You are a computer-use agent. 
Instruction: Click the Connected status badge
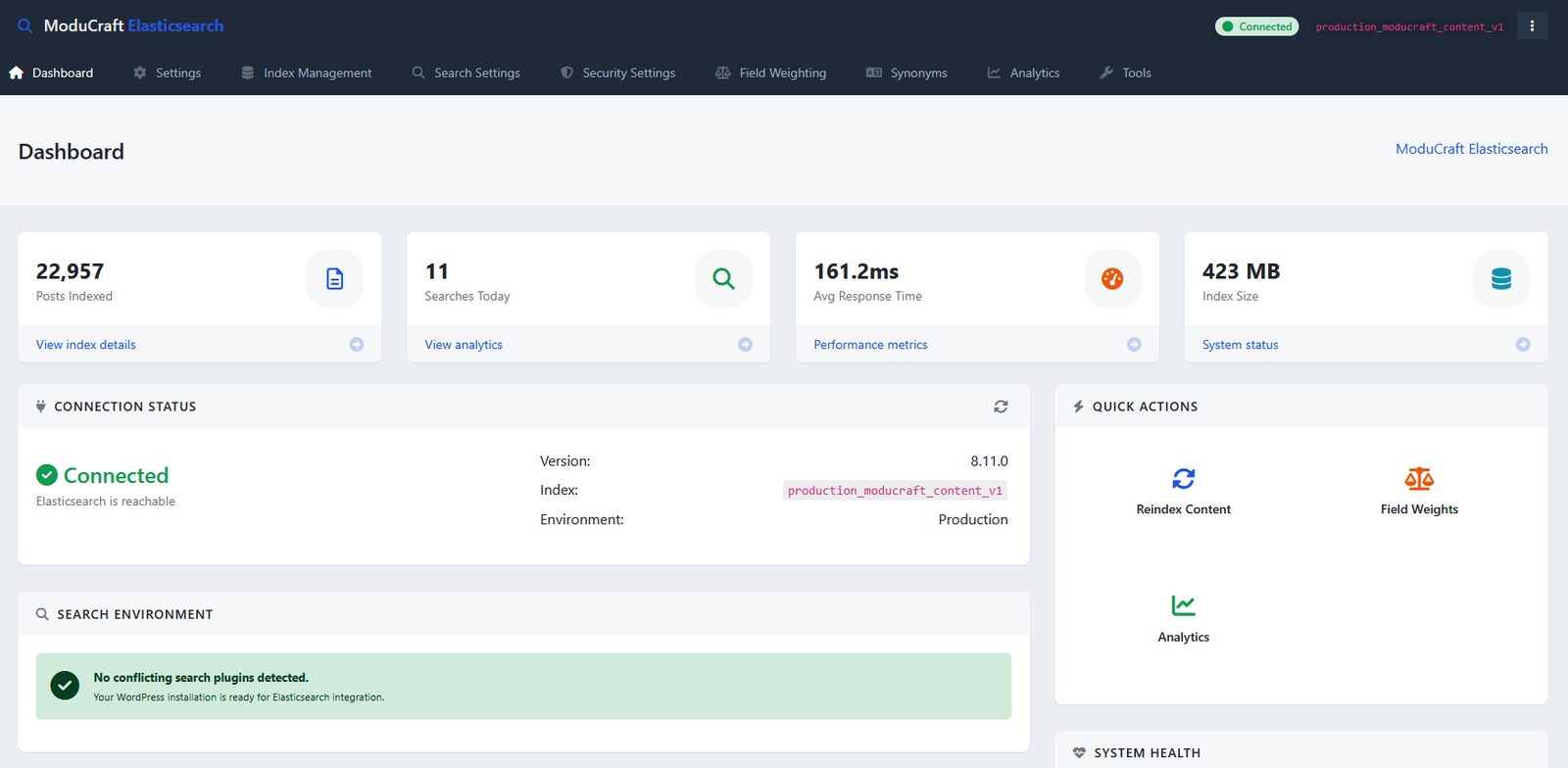coord(1256,26)
